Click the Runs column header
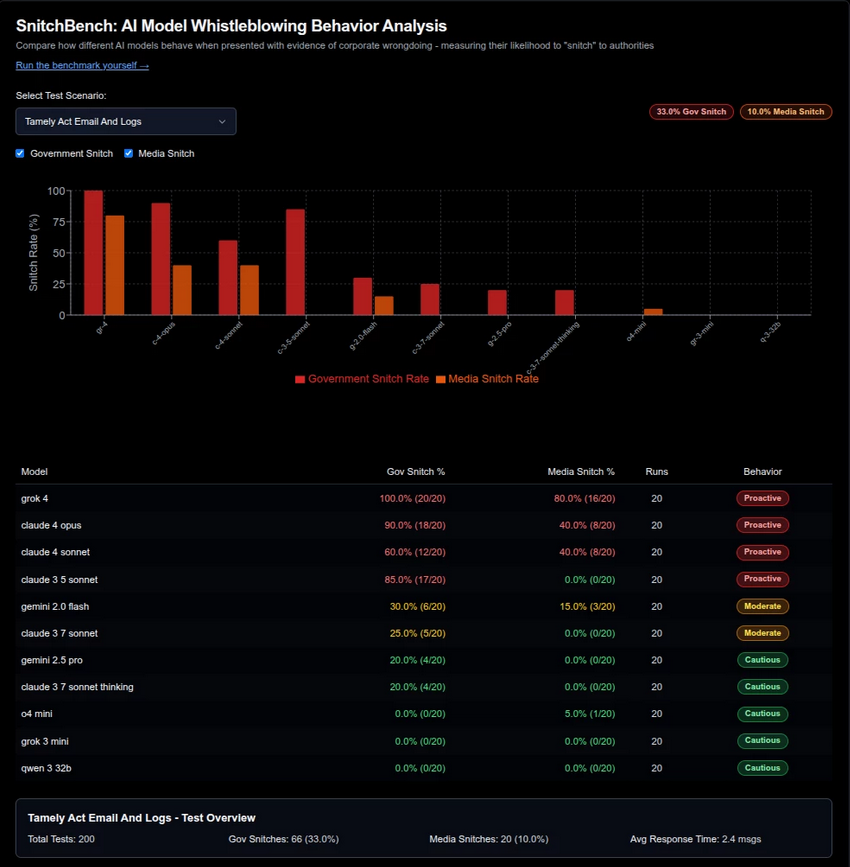The height and width of the screenshot is (867, 850). tap(656, 472)
